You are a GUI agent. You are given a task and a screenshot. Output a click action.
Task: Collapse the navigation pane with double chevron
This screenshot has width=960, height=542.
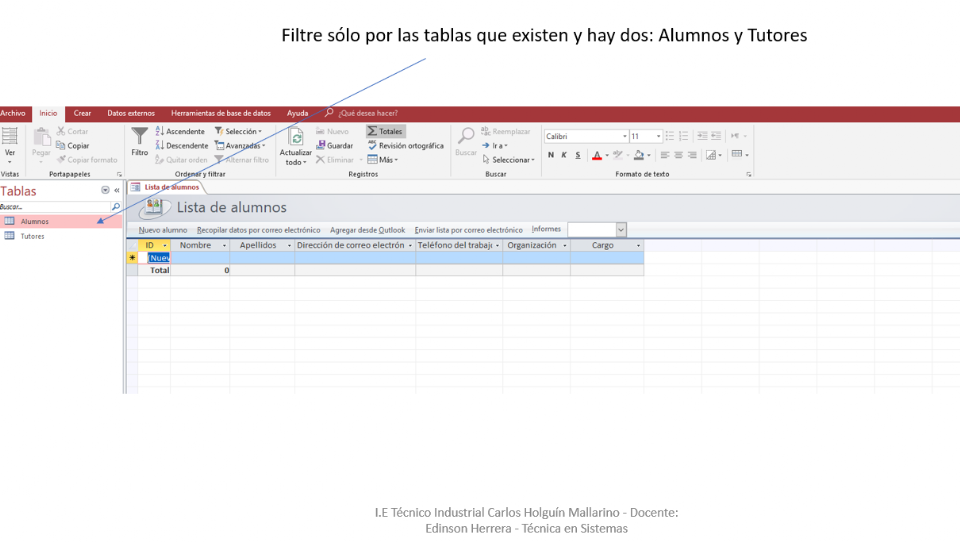pos(117,190)
